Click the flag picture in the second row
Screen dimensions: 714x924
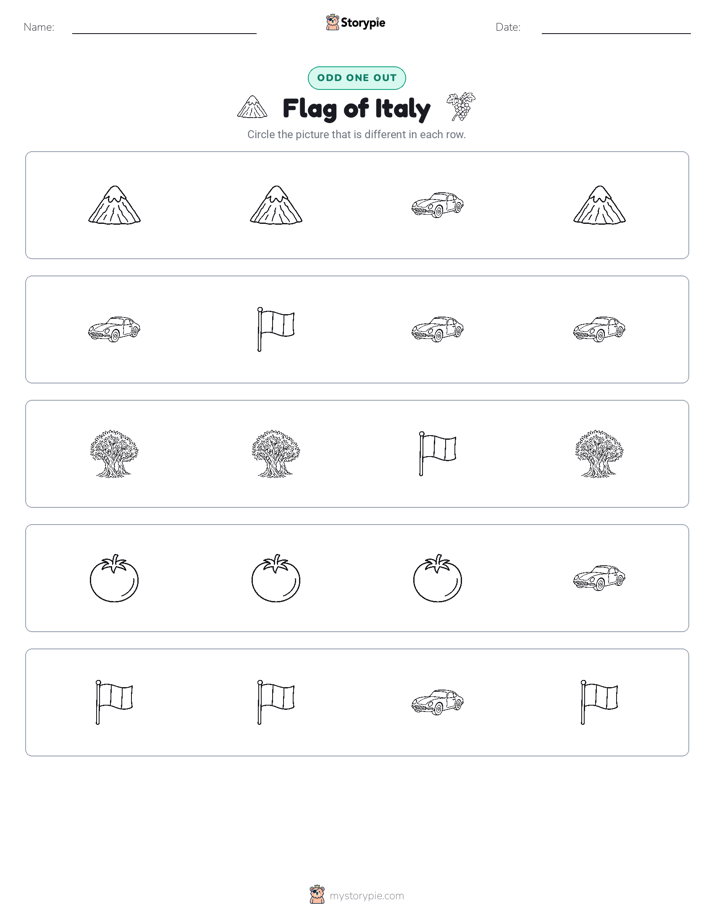(x=276, y=329)
